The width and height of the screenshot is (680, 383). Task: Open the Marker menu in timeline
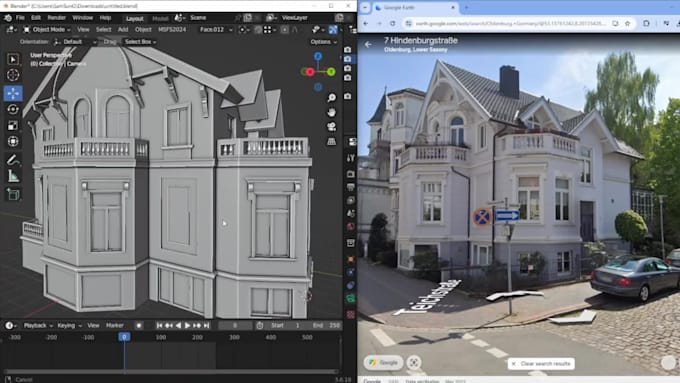pyautogui.click(x=115, y=325)
